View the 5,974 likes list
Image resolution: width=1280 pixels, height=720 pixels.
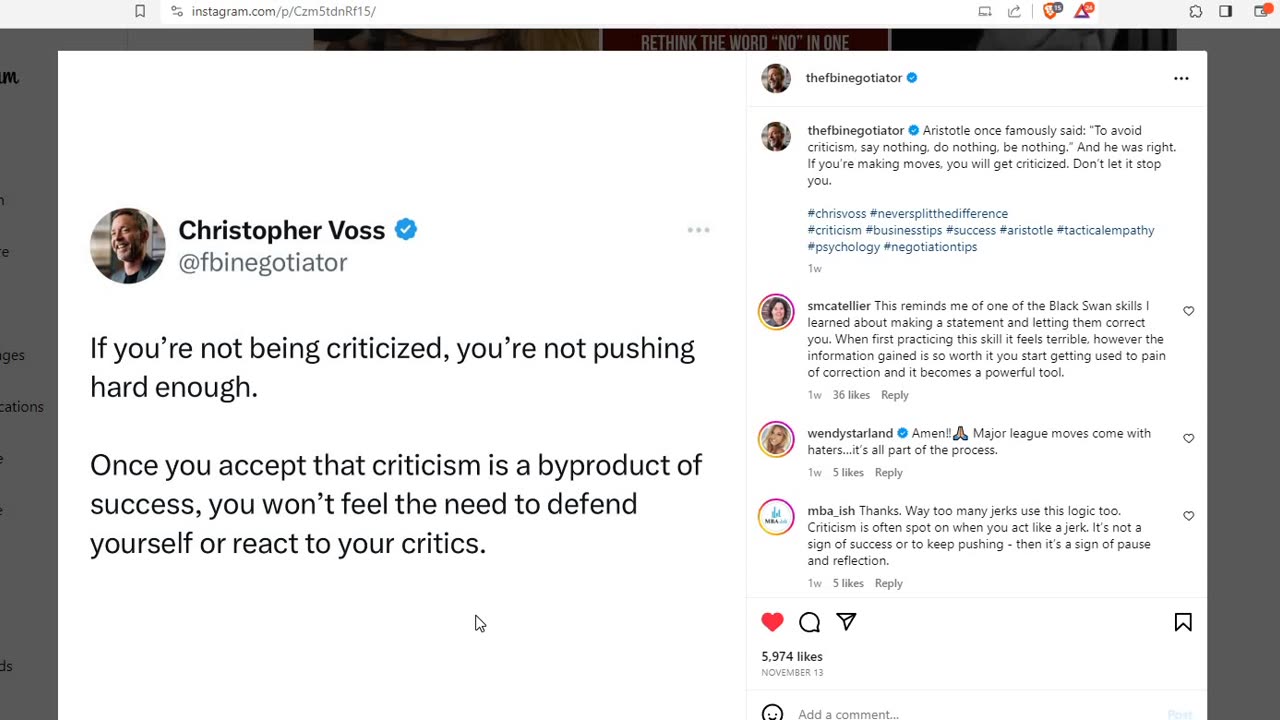(x=792, y=656)
